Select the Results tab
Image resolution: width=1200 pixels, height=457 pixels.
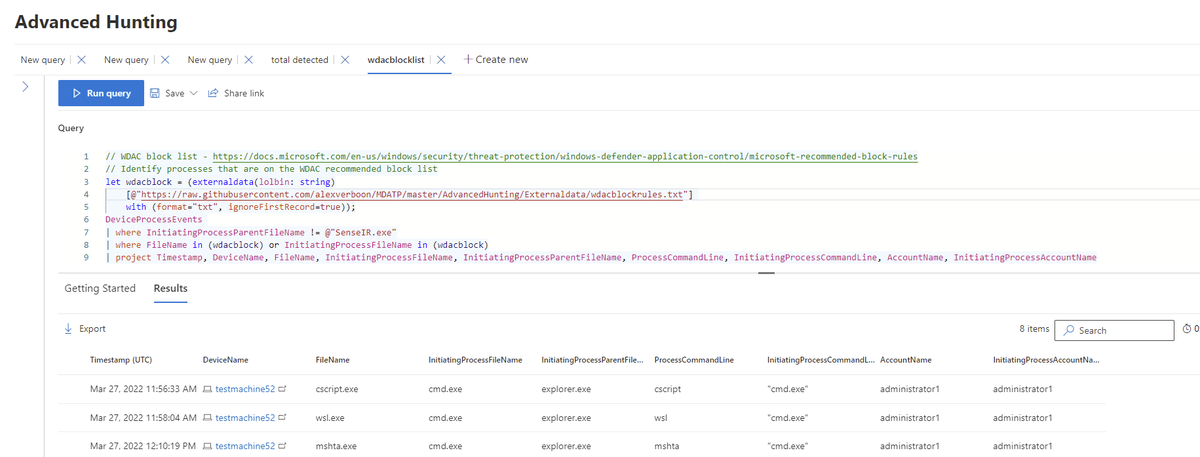[171, 289]
